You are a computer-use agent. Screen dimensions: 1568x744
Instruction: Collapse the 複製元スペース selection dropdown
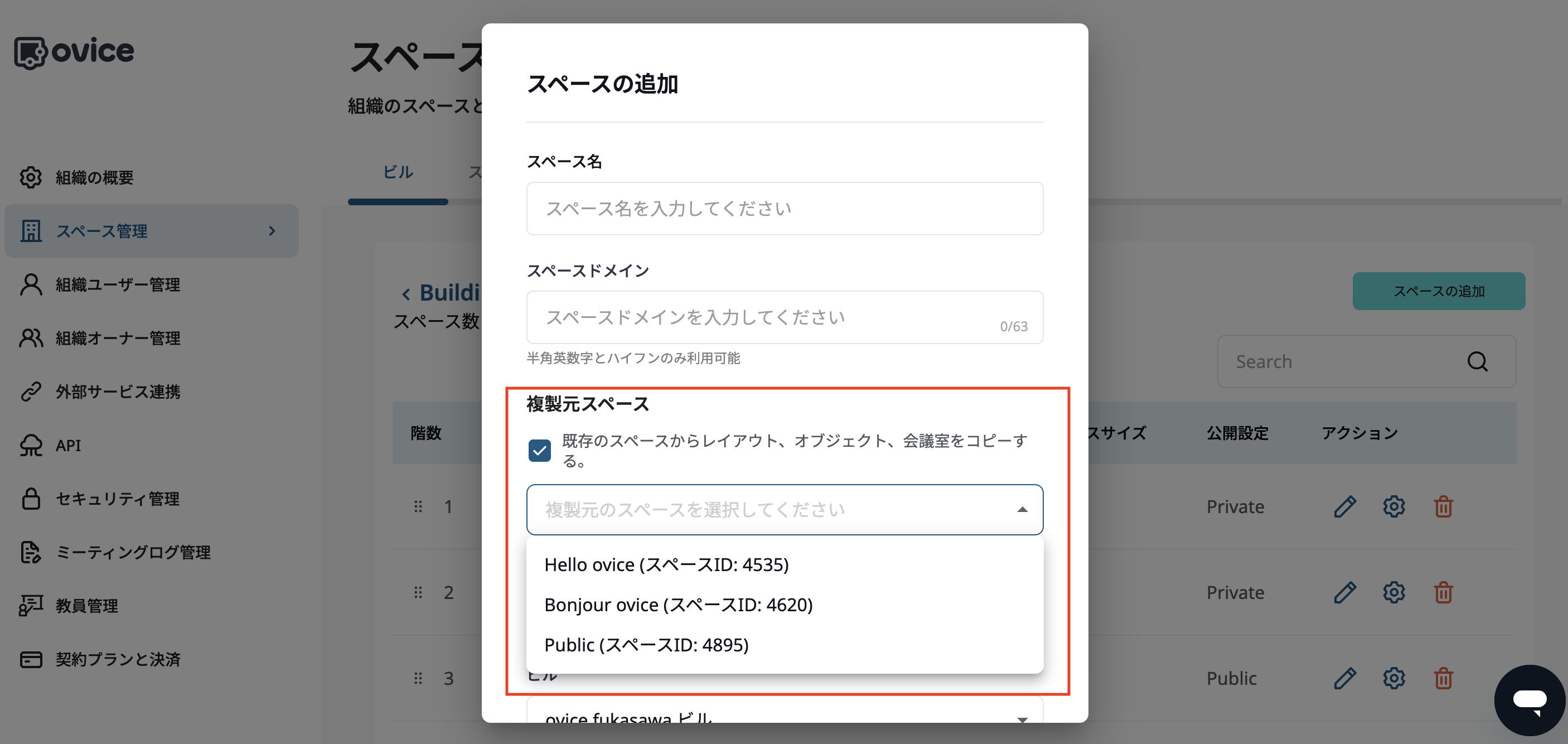pyautogui.click(x=1022, y=510)
